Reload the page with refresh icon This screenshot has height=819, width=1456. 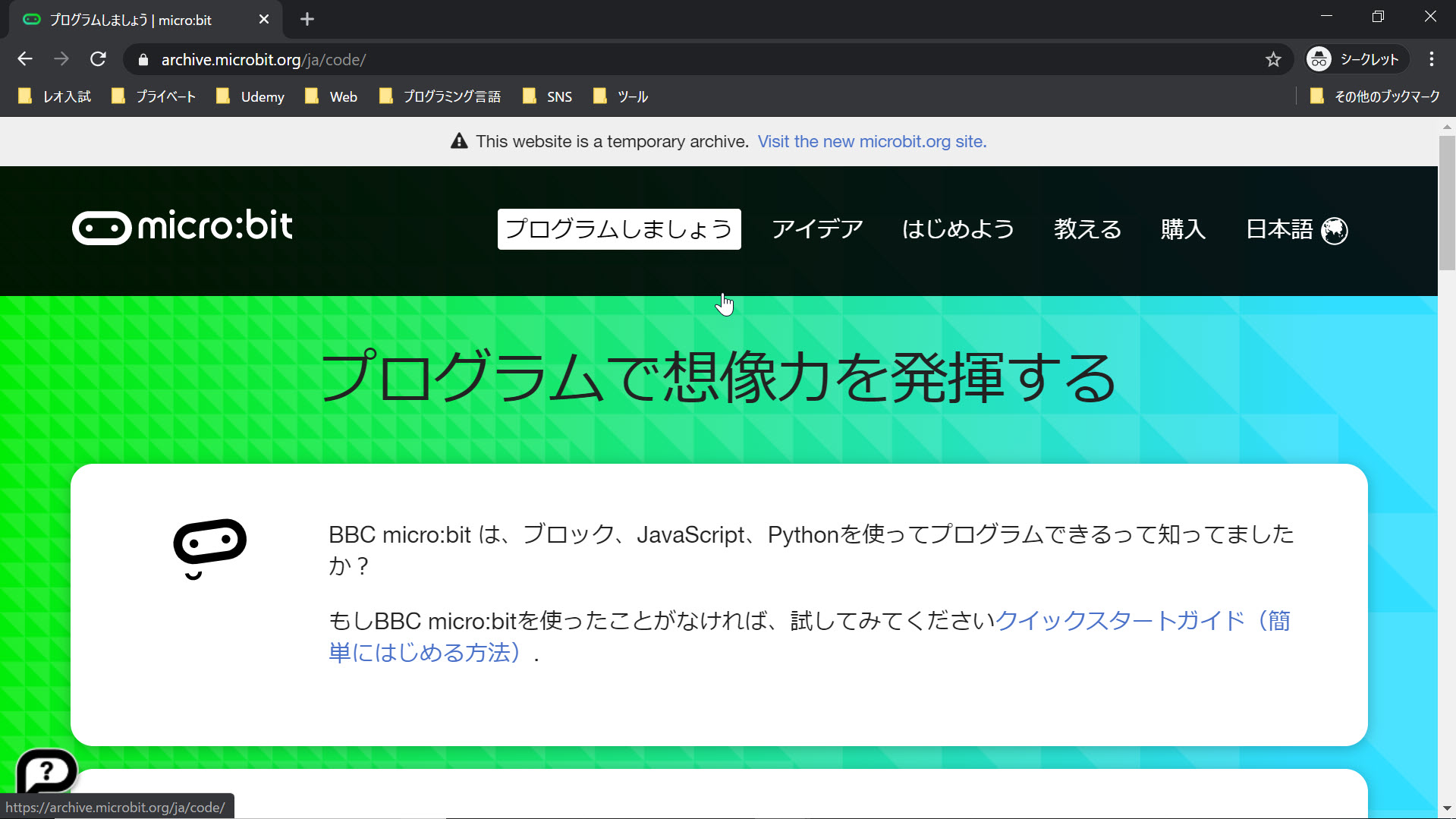click(x=98, y=59)
